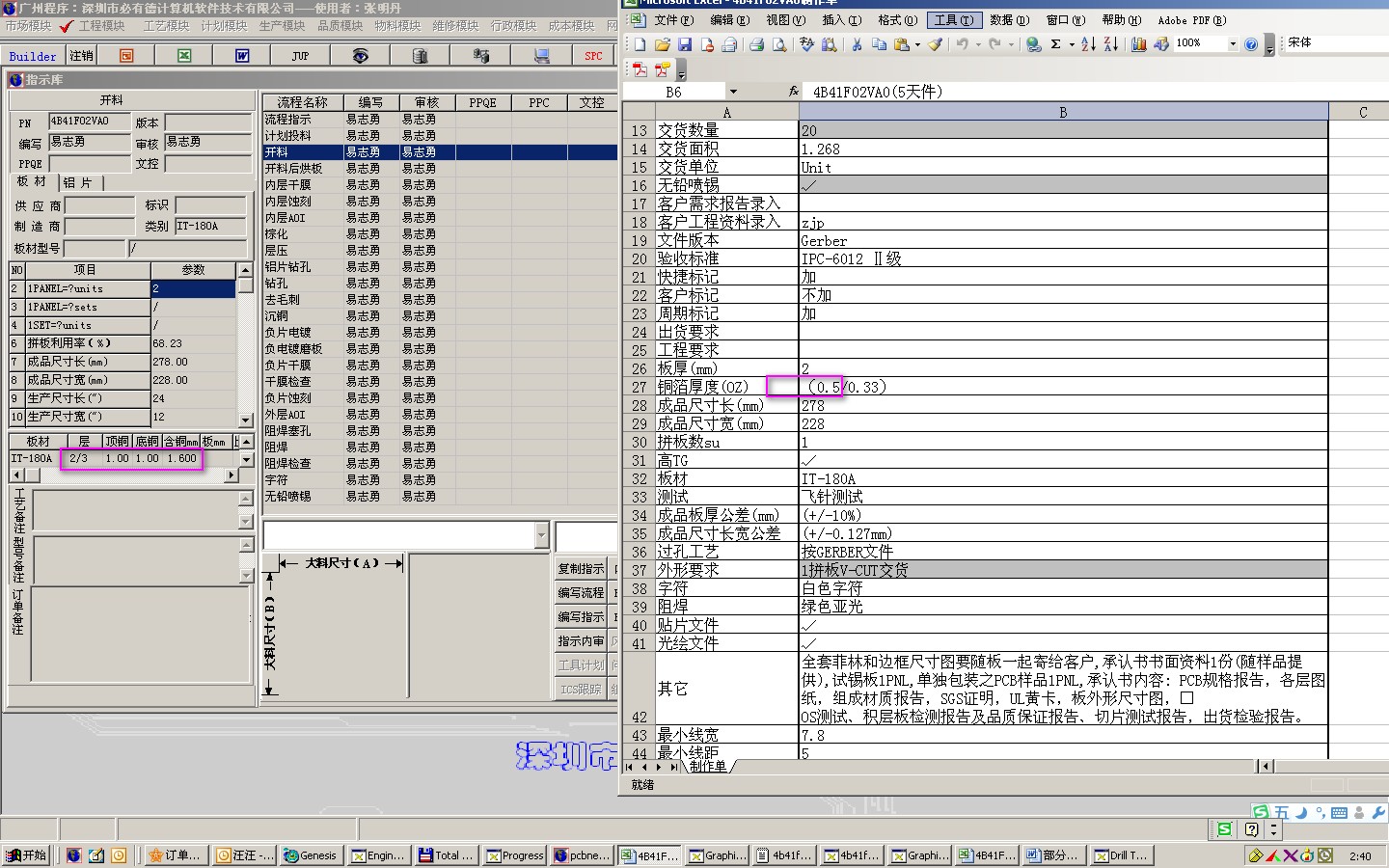
Task: Open the Undo history dropdown arrow
Action: point(978,44)
